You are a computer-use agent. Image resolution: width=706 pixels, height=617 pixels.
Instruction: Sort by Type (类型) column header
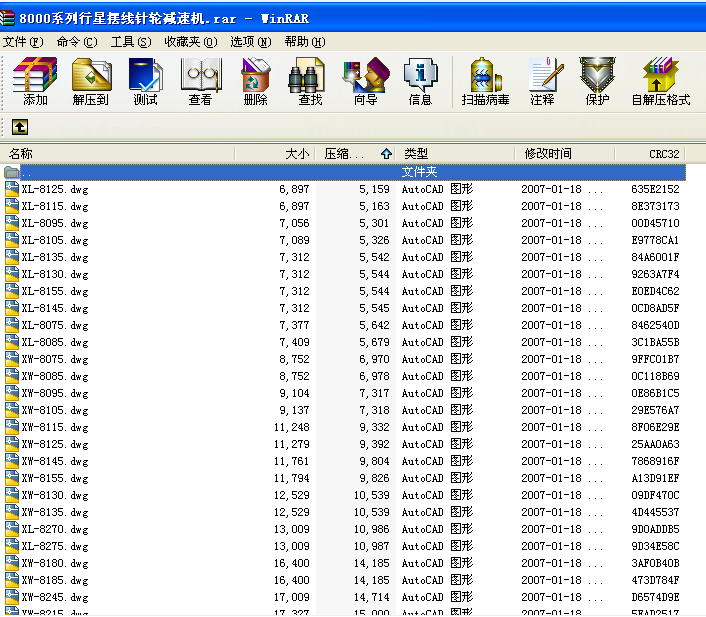click(455, 154)
